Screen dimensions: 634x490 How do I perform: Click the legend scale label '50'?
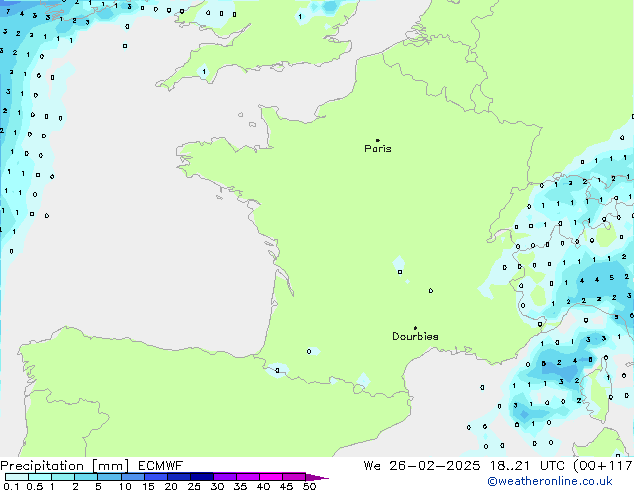[309, 486]
